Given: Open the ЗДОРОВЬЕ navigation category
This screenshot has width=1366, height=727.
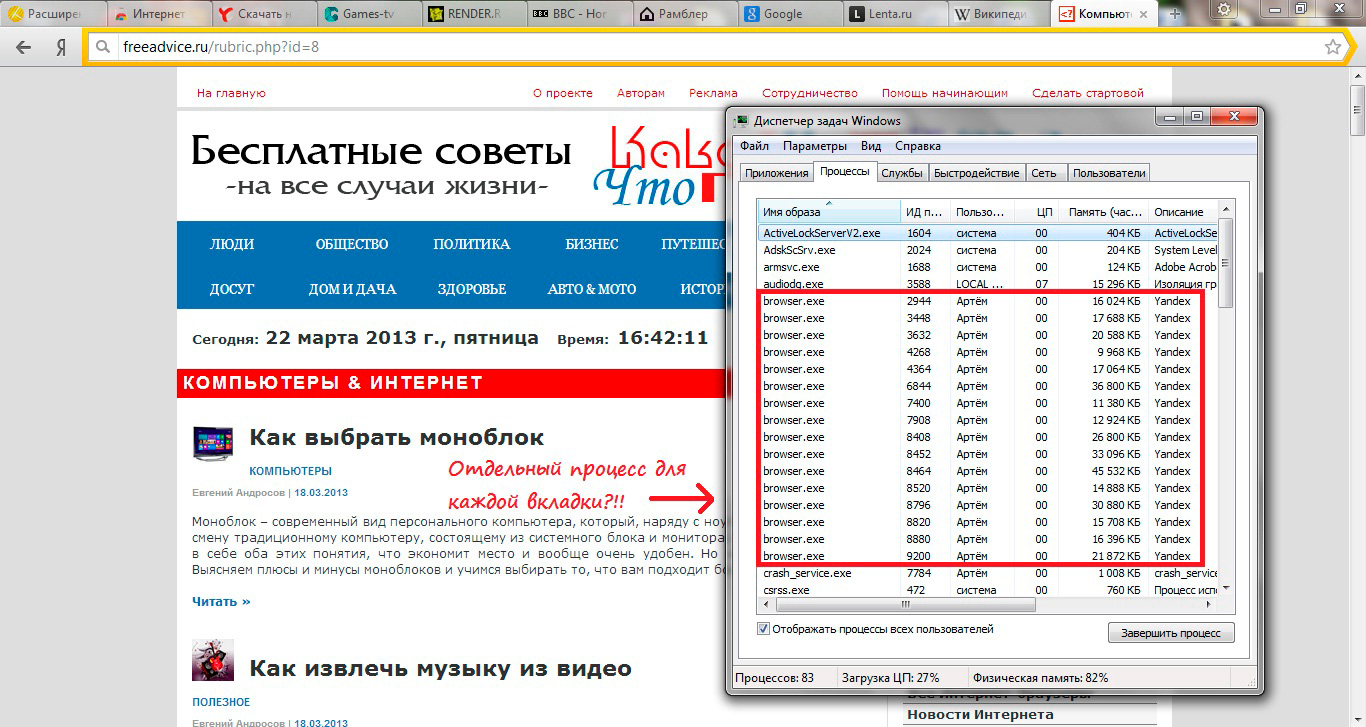Looking at the screenshot, I should (472, 289).
